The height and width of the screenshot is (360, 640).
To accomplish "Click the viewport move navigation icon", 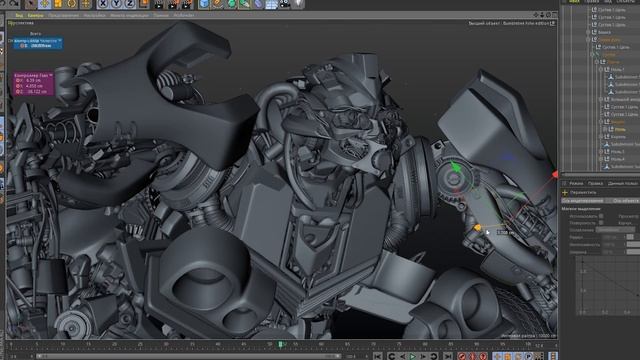I will [536, 15].
